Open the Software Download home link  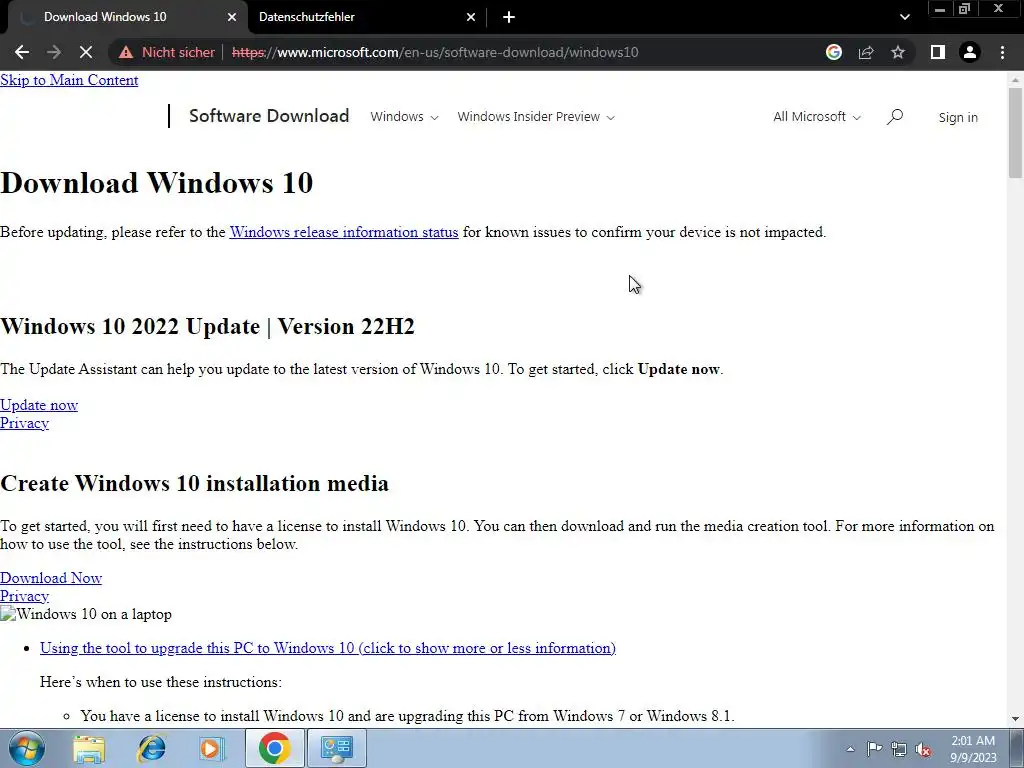[x=269, y=116]
